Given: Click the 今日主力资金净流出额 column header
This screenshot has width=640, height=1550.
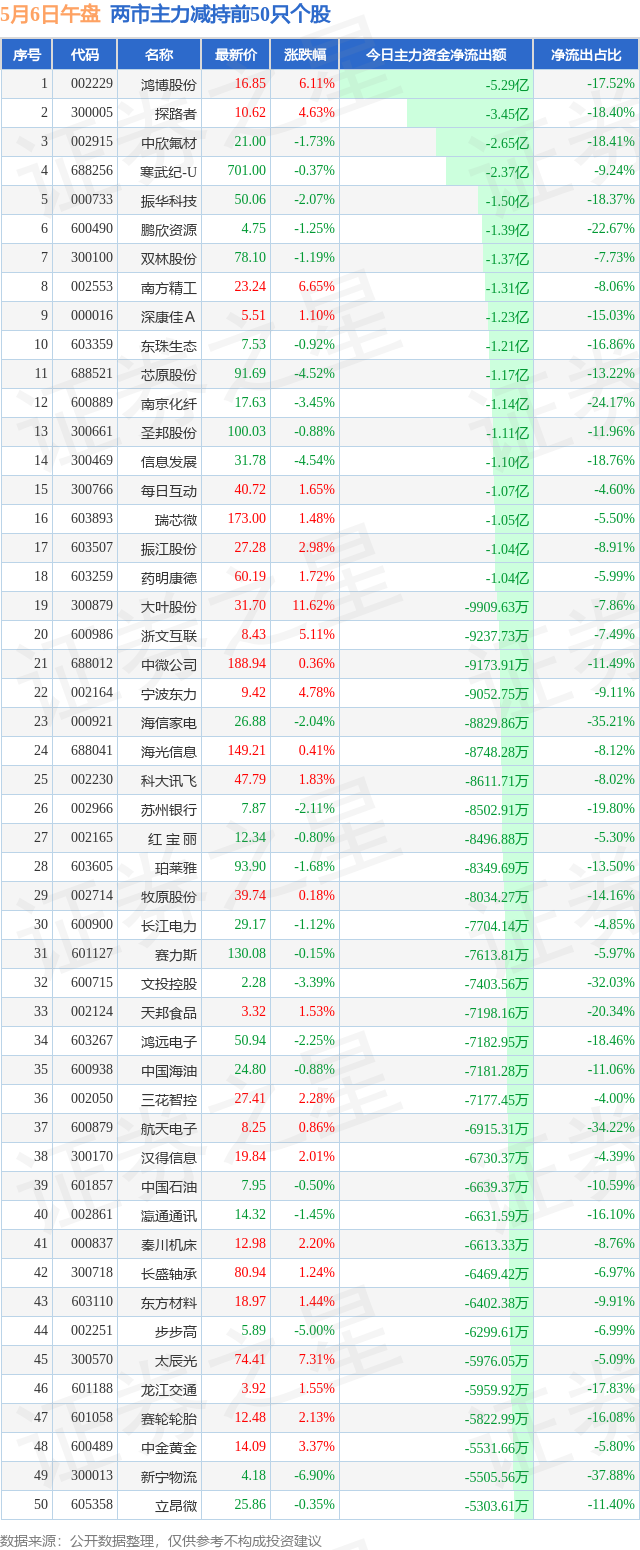Looking at the screenshot, I should coord(436,55).
